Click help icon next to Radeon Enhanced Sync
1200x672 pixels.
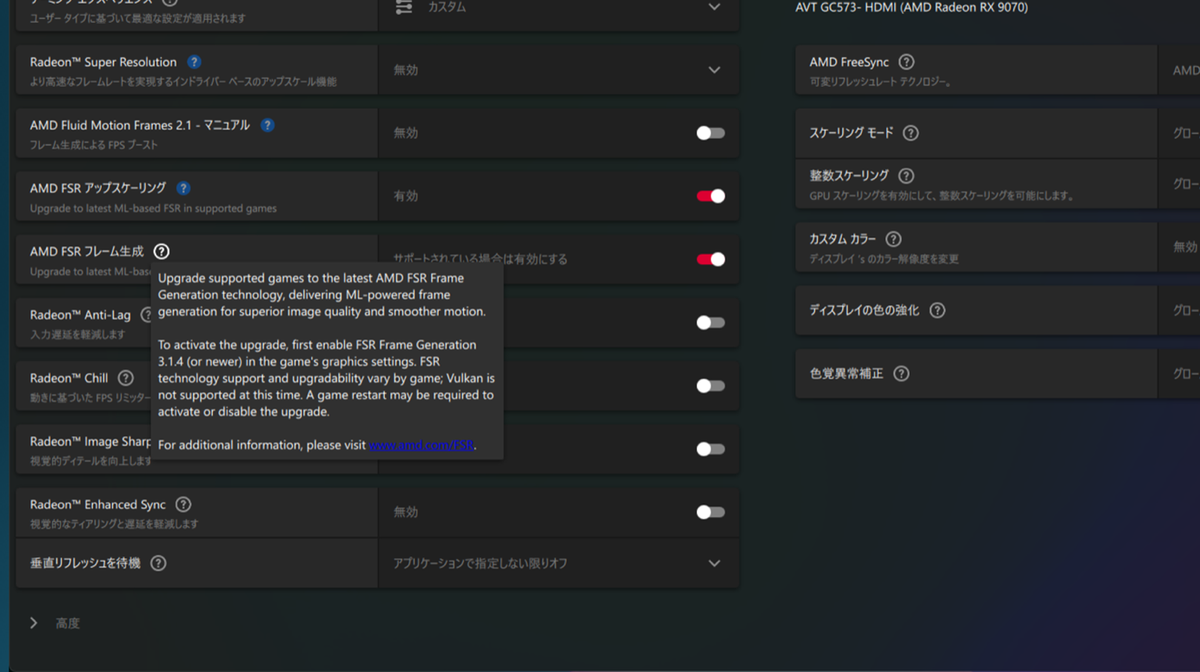(183, 505)
